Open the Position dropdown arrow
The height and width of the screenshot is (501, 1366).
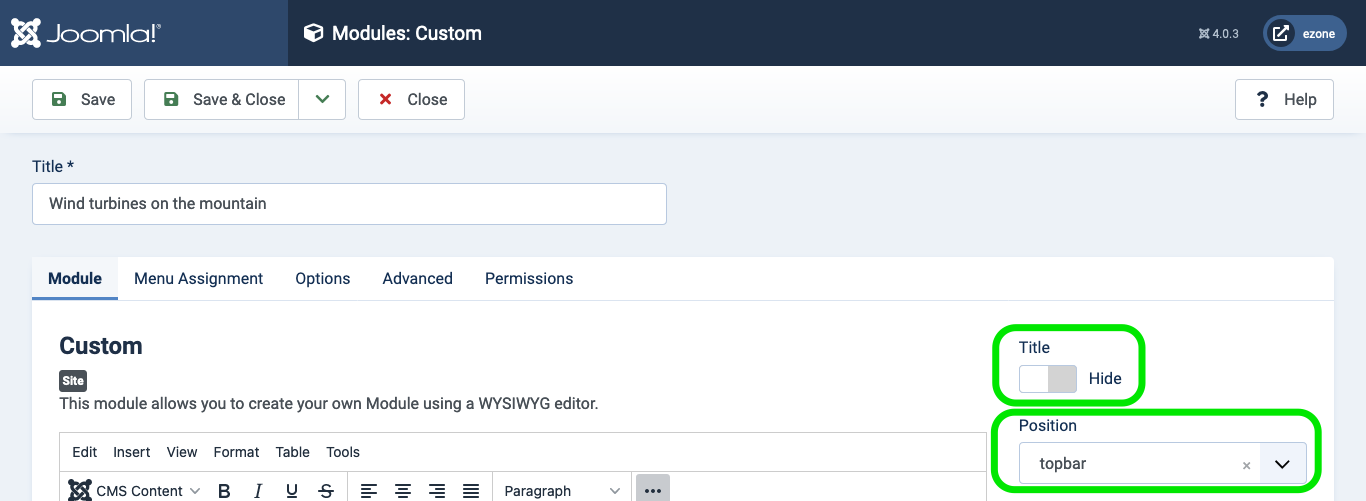click(x=1283, y=464)
